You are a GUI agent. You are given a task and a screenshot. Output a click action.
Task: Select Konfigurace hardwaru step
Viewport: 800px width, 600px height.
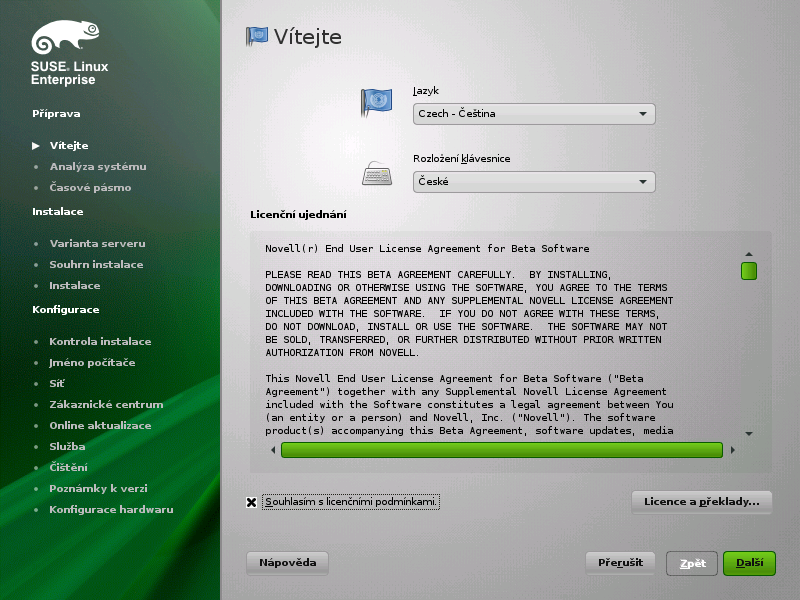tap(111, 510)
